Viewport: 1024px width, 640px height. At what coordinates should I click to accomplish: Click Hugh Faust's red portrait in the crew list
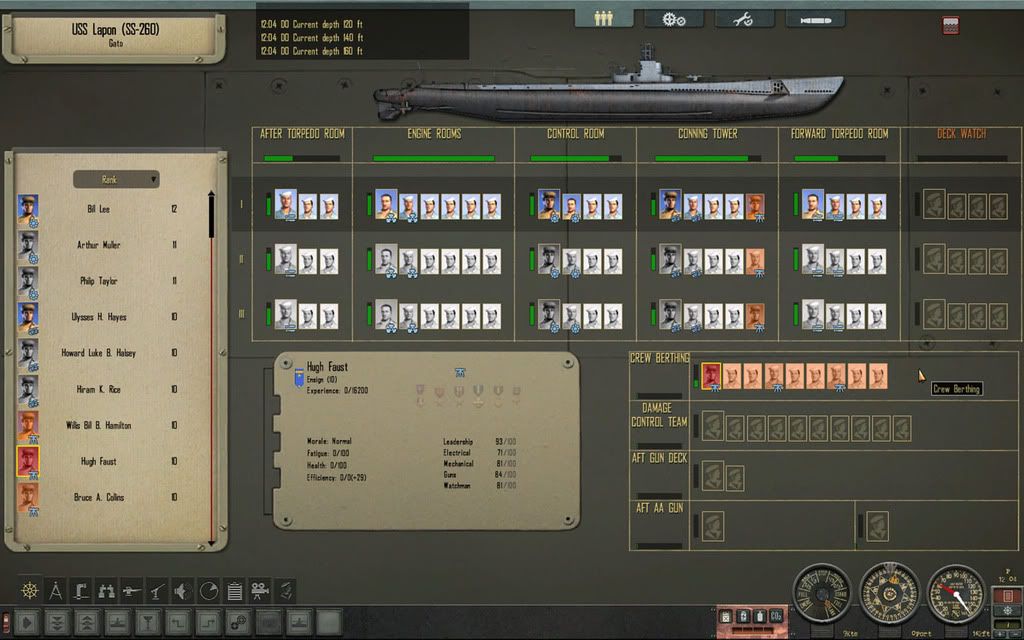pos(28,461)
